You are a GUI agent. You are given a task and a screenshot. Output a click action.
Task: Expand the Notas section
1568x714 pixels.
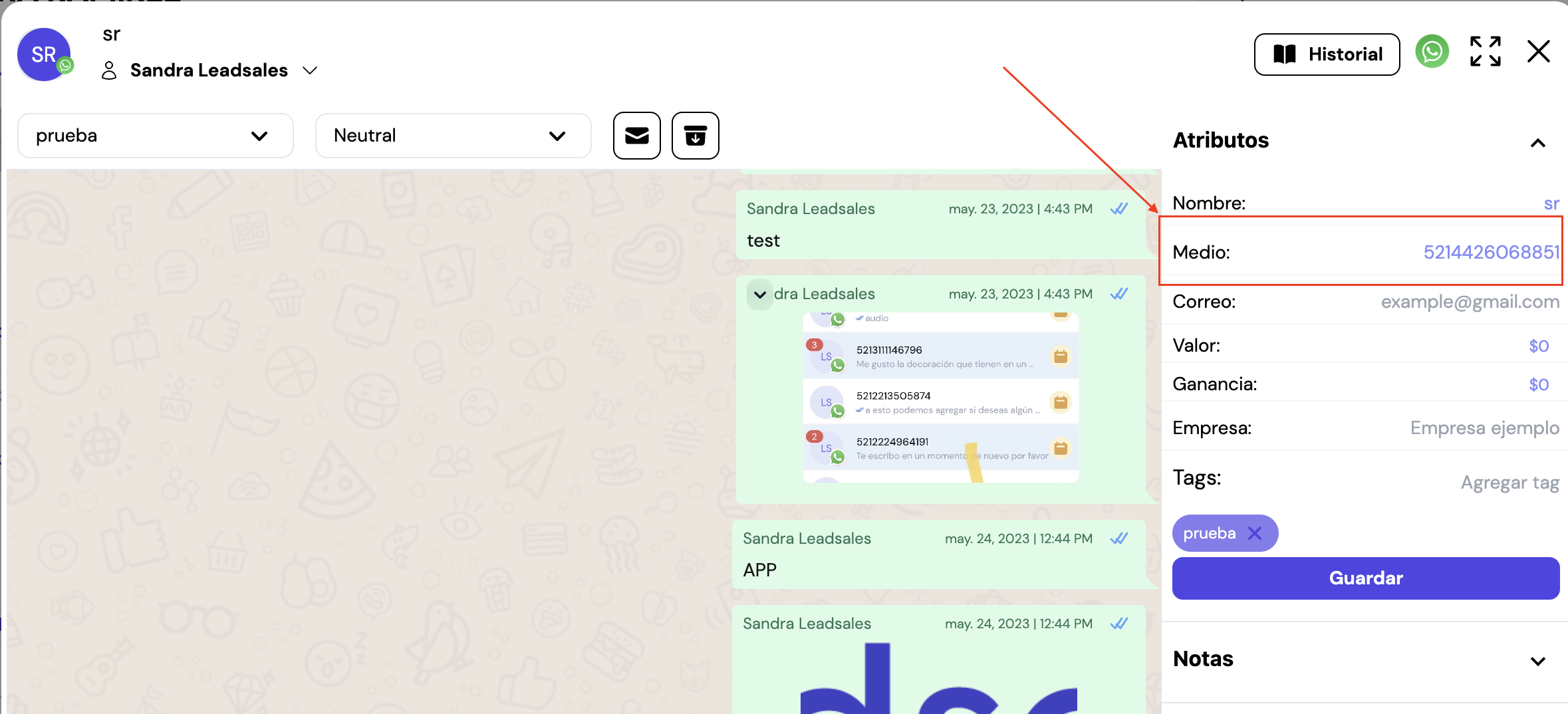pyautogui.click(x=1537, y=661)
